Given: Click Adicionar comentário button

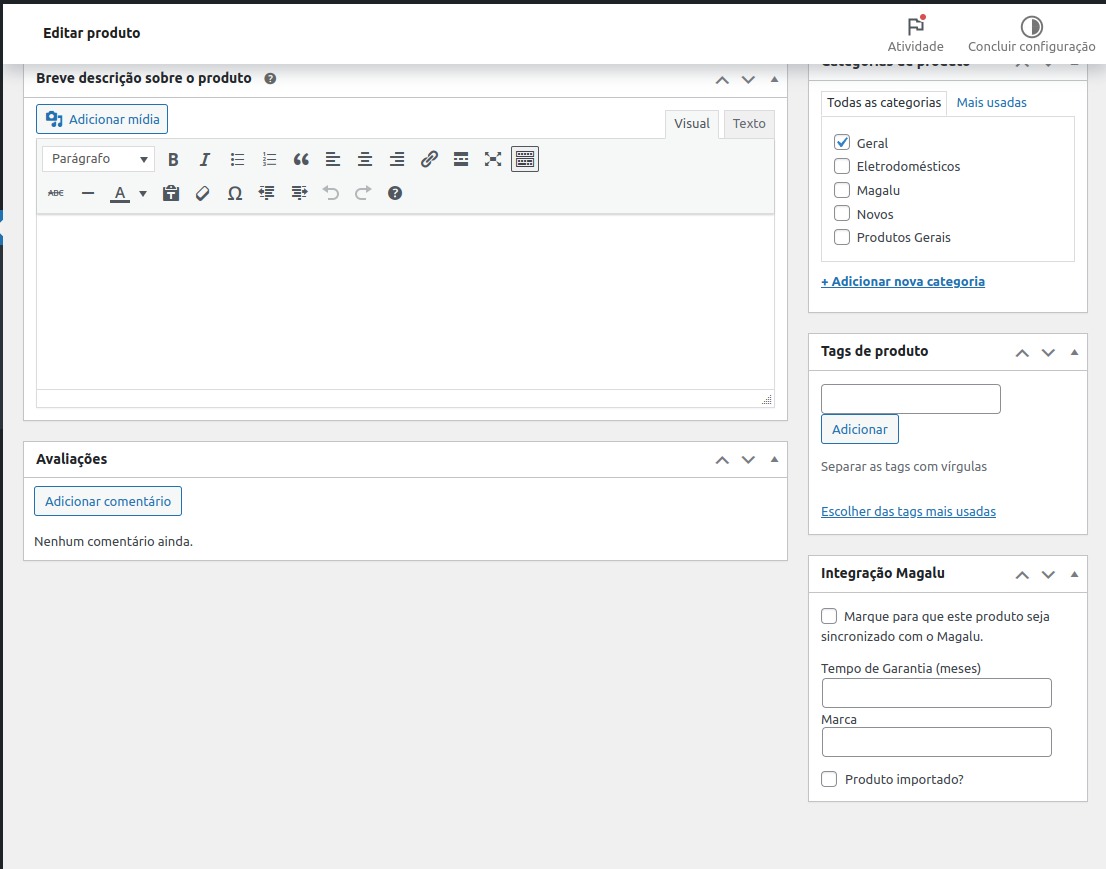Looking at the screenshot, I should [108, 501].
